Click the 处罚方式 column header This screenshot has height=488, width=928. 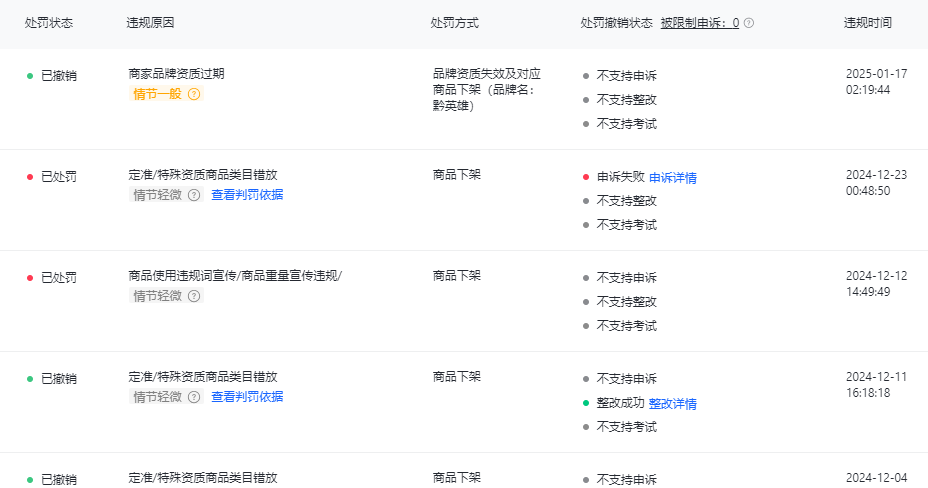[x=454, y=23]
